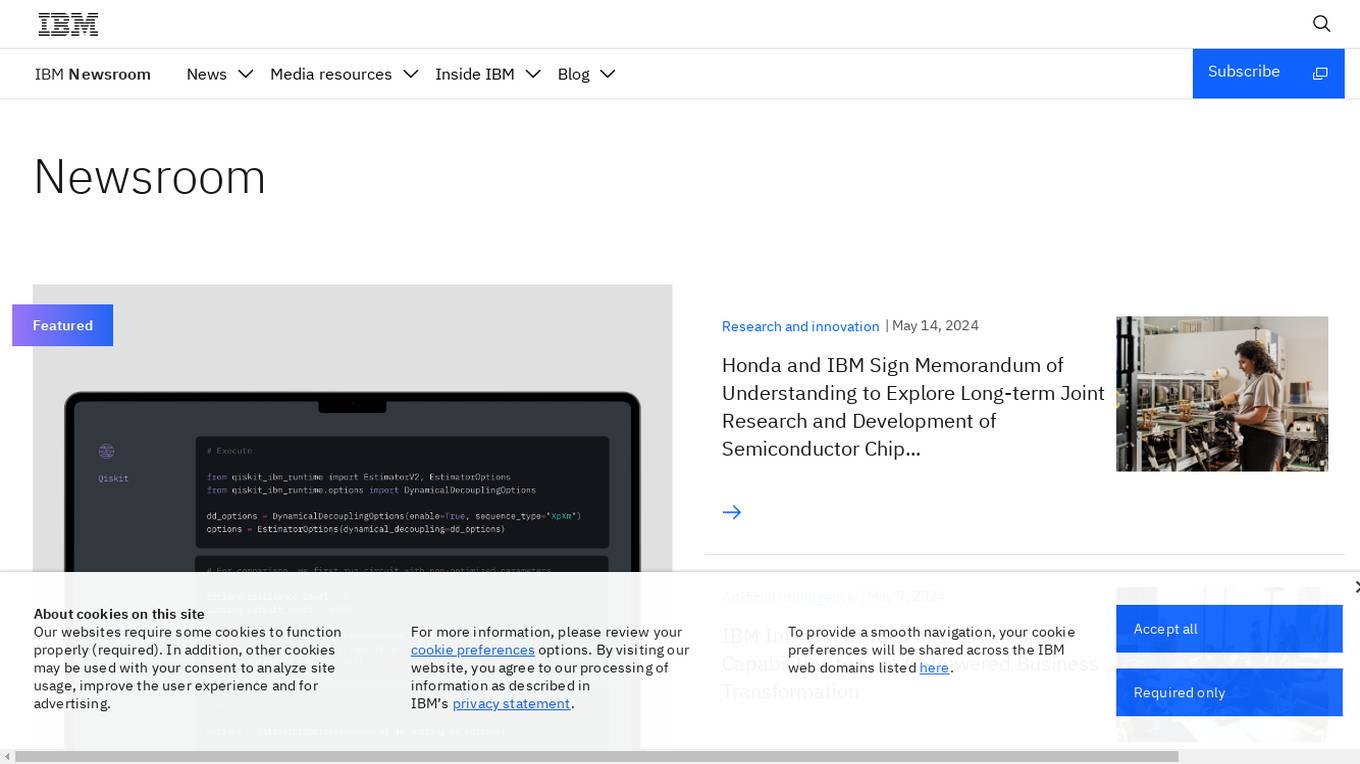Expand the Blog chevron
Screen dimensions: 1360x764
tap(607, 74)
